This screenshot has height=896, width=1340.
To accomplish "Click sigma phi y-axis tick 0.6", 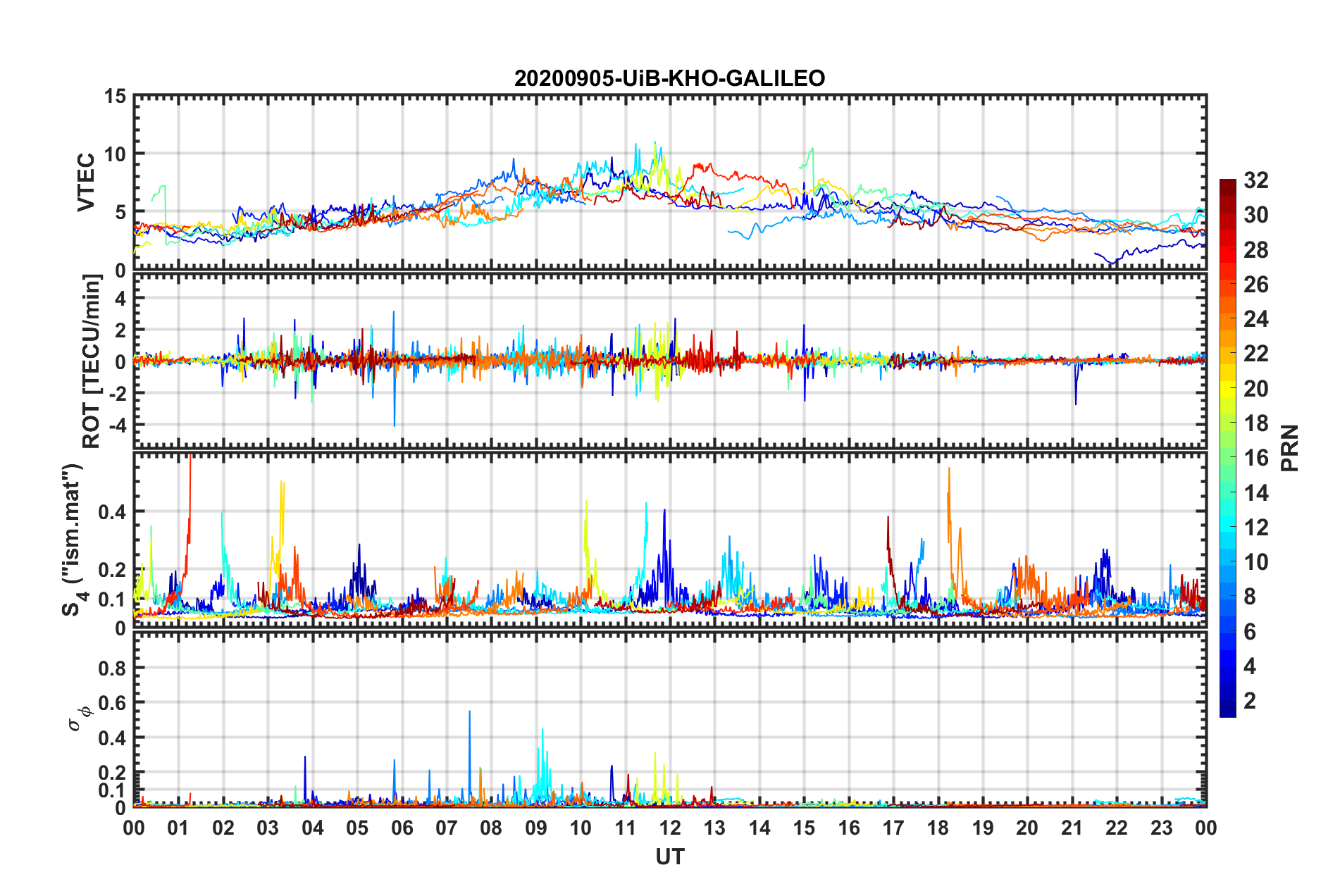I will tap(113, 703).
